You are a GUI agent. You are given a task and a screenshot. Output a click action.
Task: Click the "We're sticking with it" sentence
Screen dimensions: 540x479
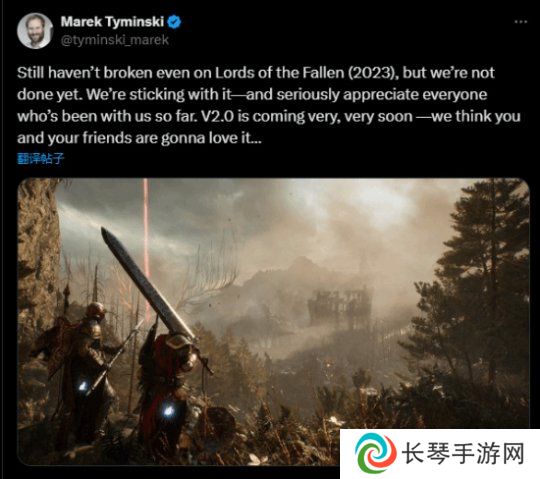coord(158,95)
